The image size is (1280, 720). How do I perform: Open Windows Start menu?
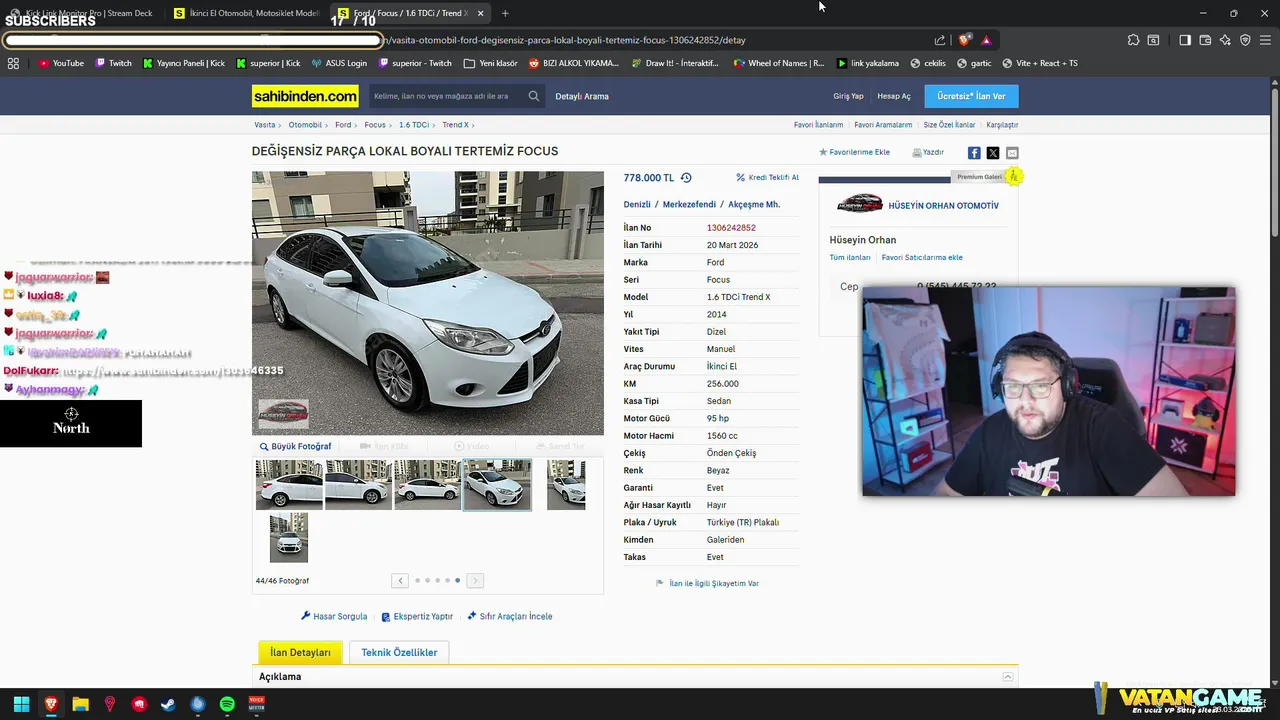pyautogui.click(x=21, y=704)
